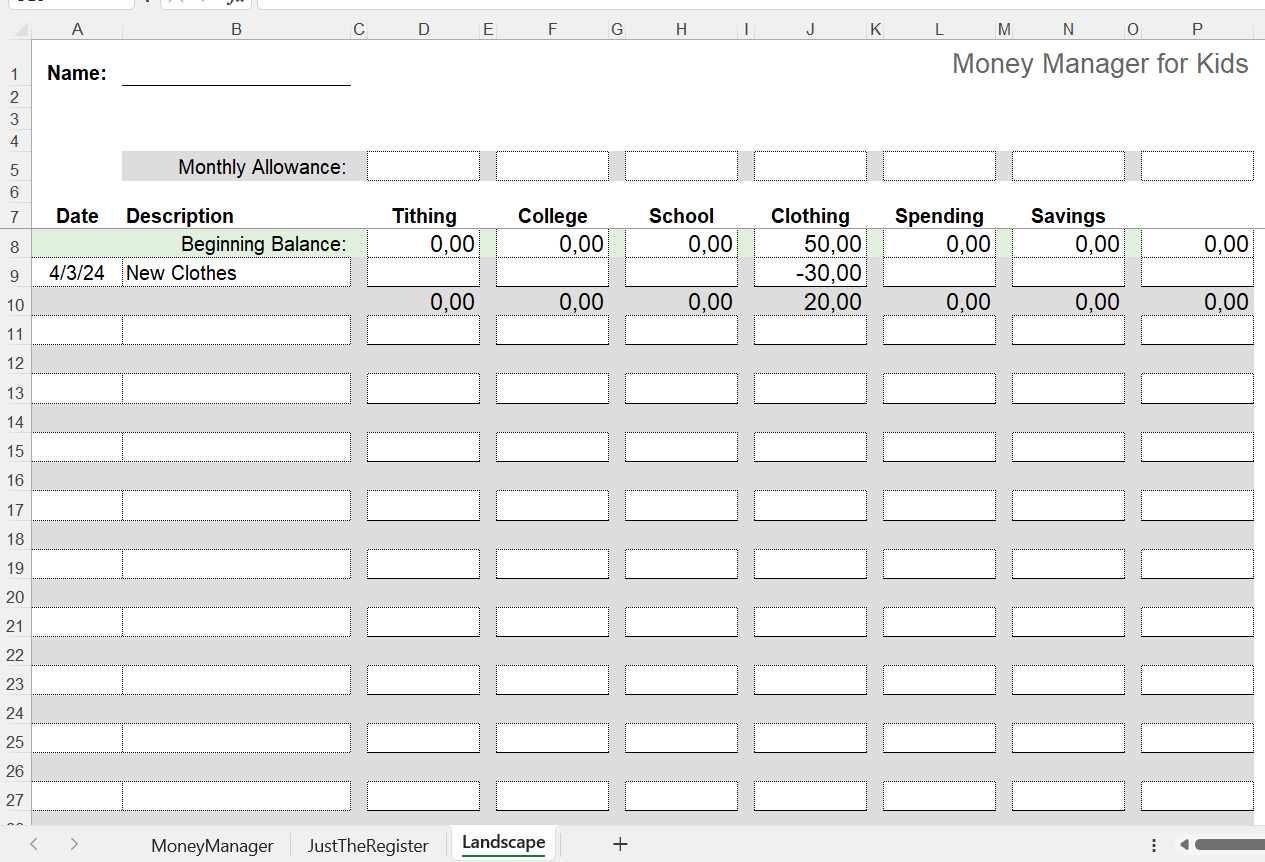This screenshot has width=1265, height=862.
Task: Select row 27 header
Action: click(x=15, y=799)
